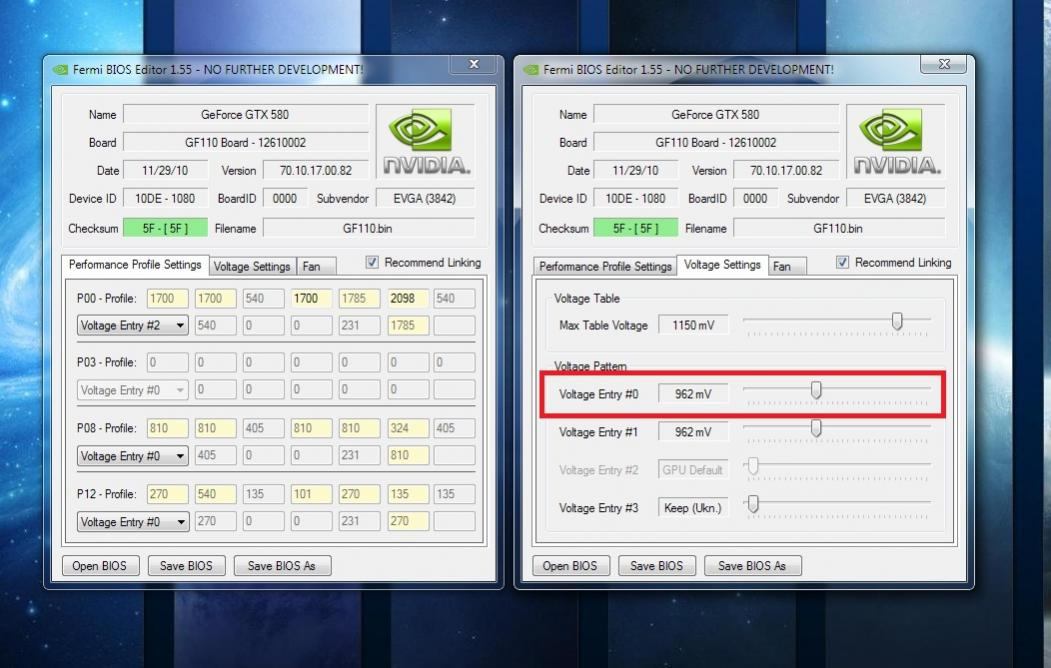Viewport: 1051px width, 668px height.
Task: Click the Voltage Entry #0 962 mV field
Action: [693, 394]
